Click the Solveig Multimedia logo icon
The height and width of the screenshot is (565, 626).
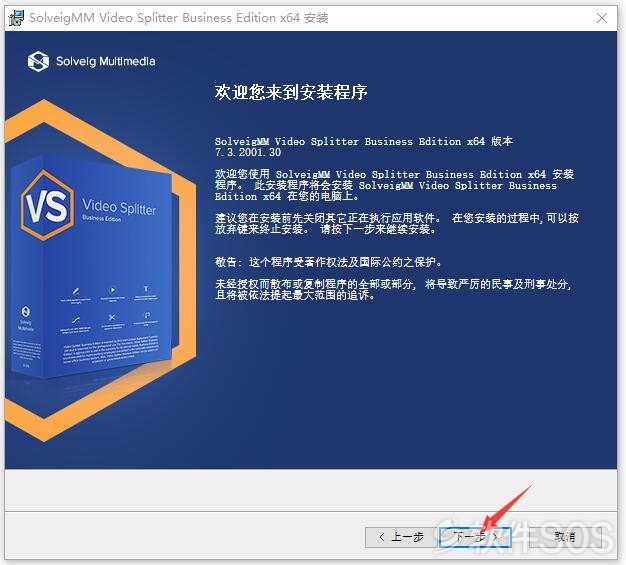click(38, 61)
